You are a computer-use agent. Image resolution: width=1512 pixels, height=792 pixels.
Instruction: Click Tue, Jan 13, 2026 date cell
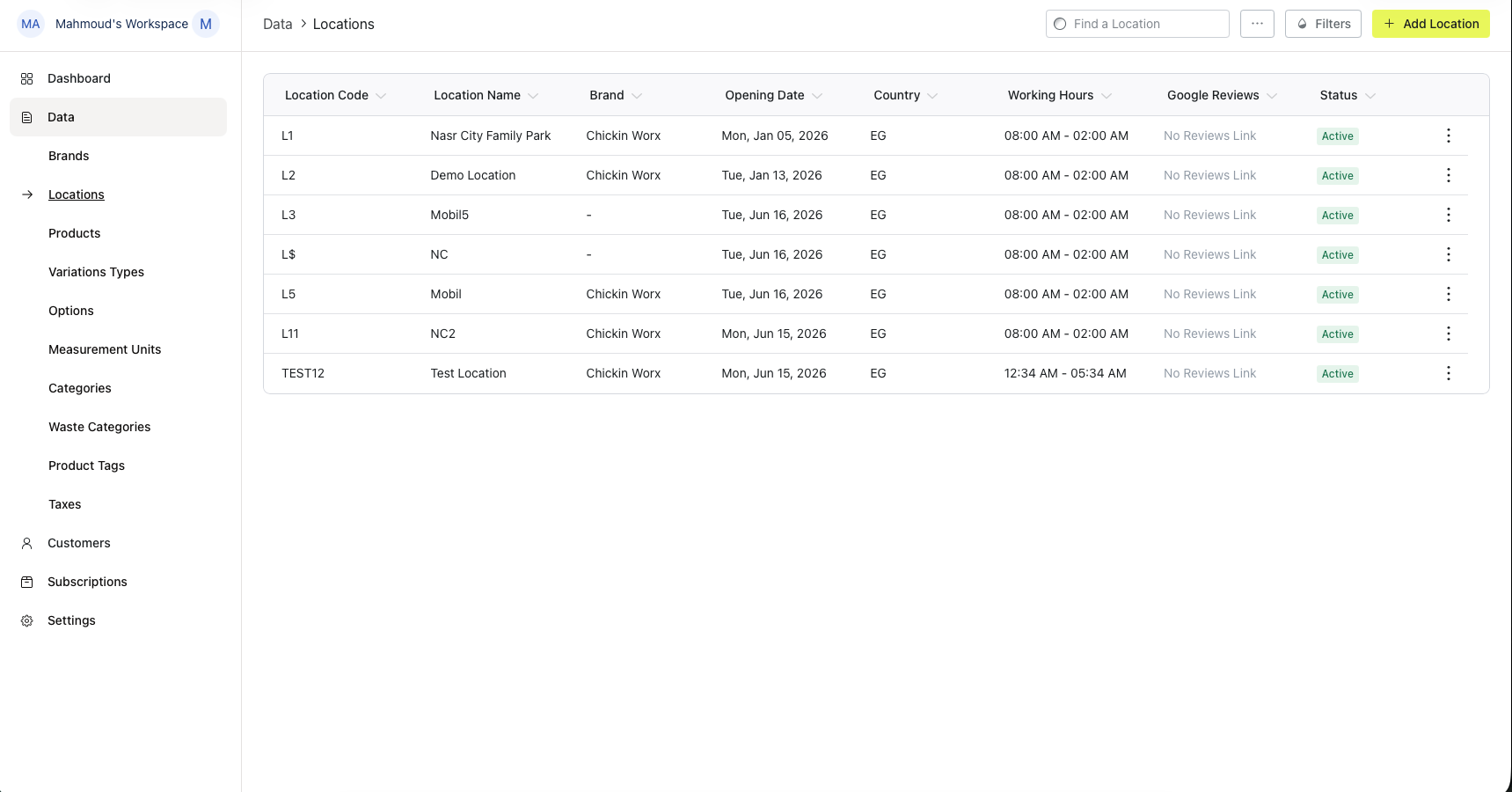771,175
